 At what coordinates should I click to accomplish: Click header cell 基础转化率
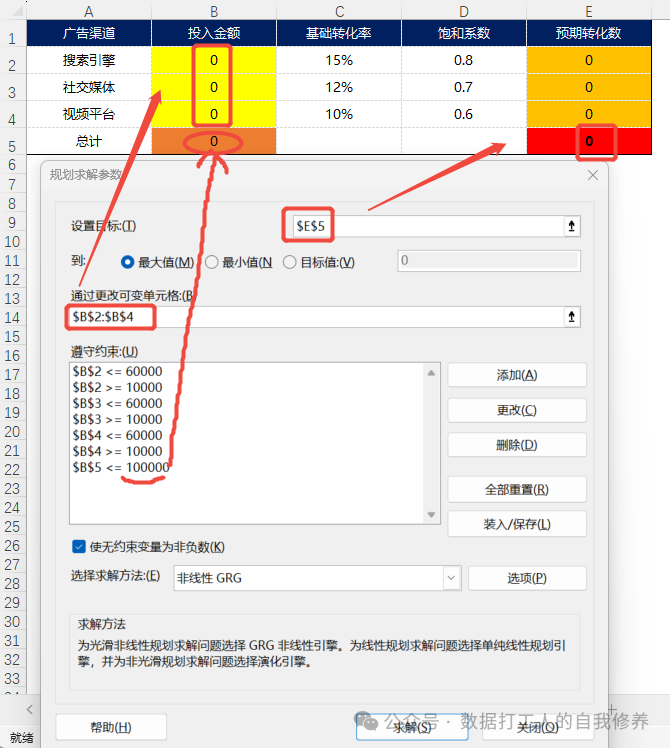click(339, 33)
